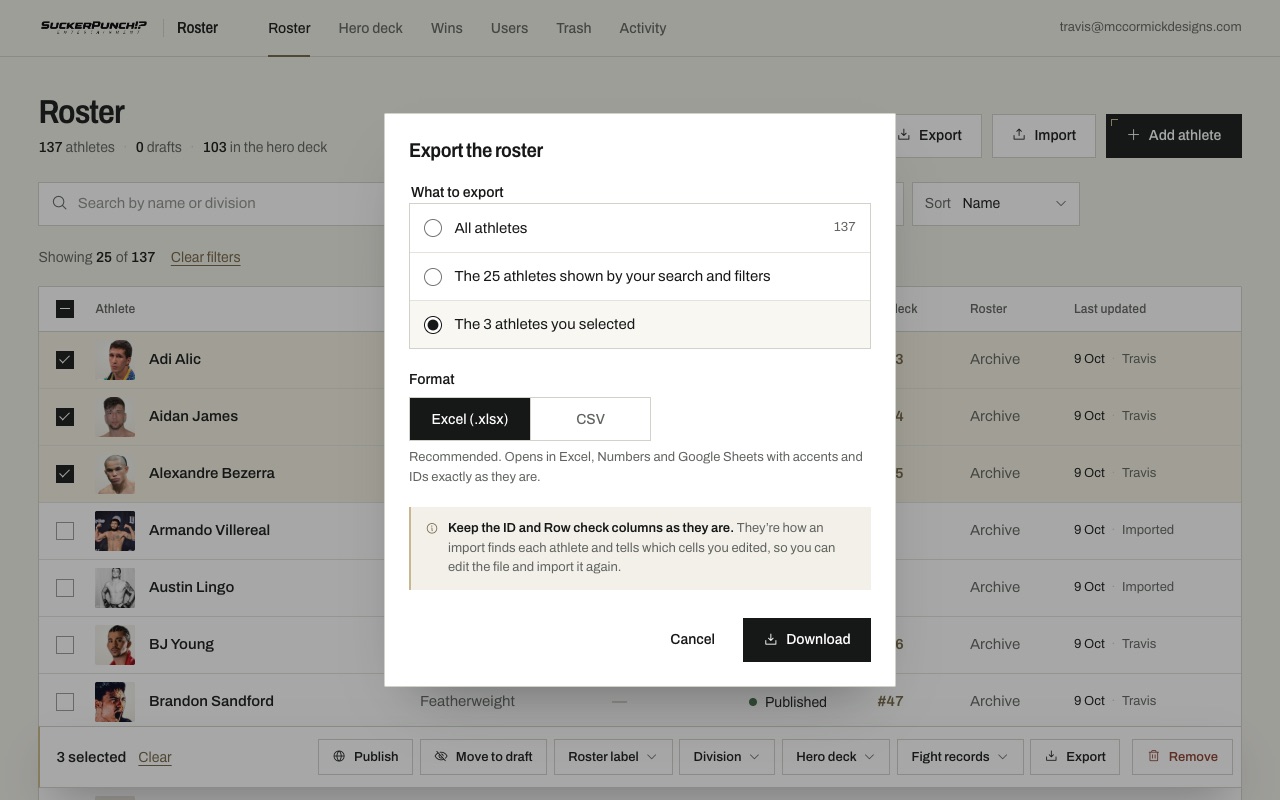Uncheck Adi Alic's row checkbox
Image resolution: width=1280 pixels, height=800 pixels.
coord(65,359)
